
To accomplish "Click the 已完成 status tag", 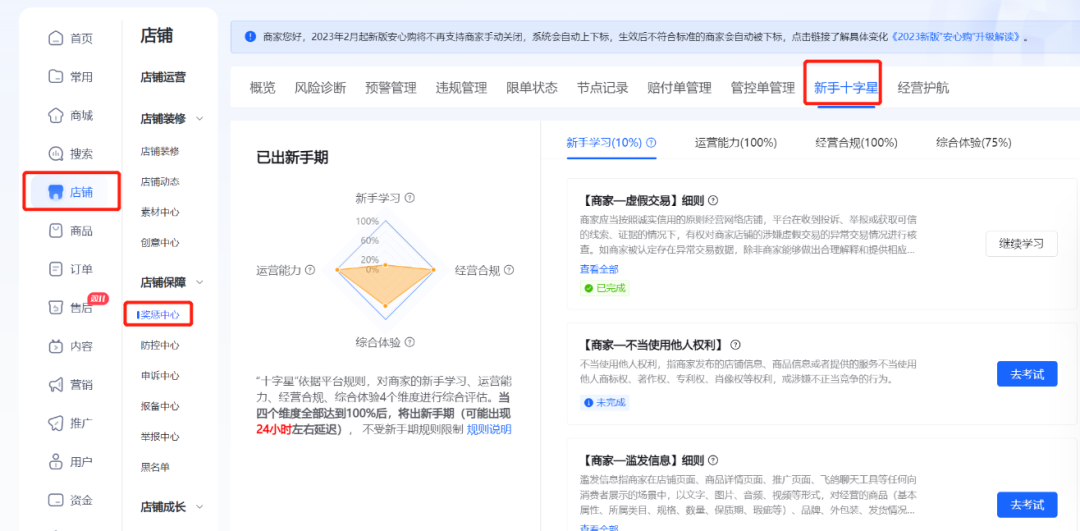I will point(605,288).
